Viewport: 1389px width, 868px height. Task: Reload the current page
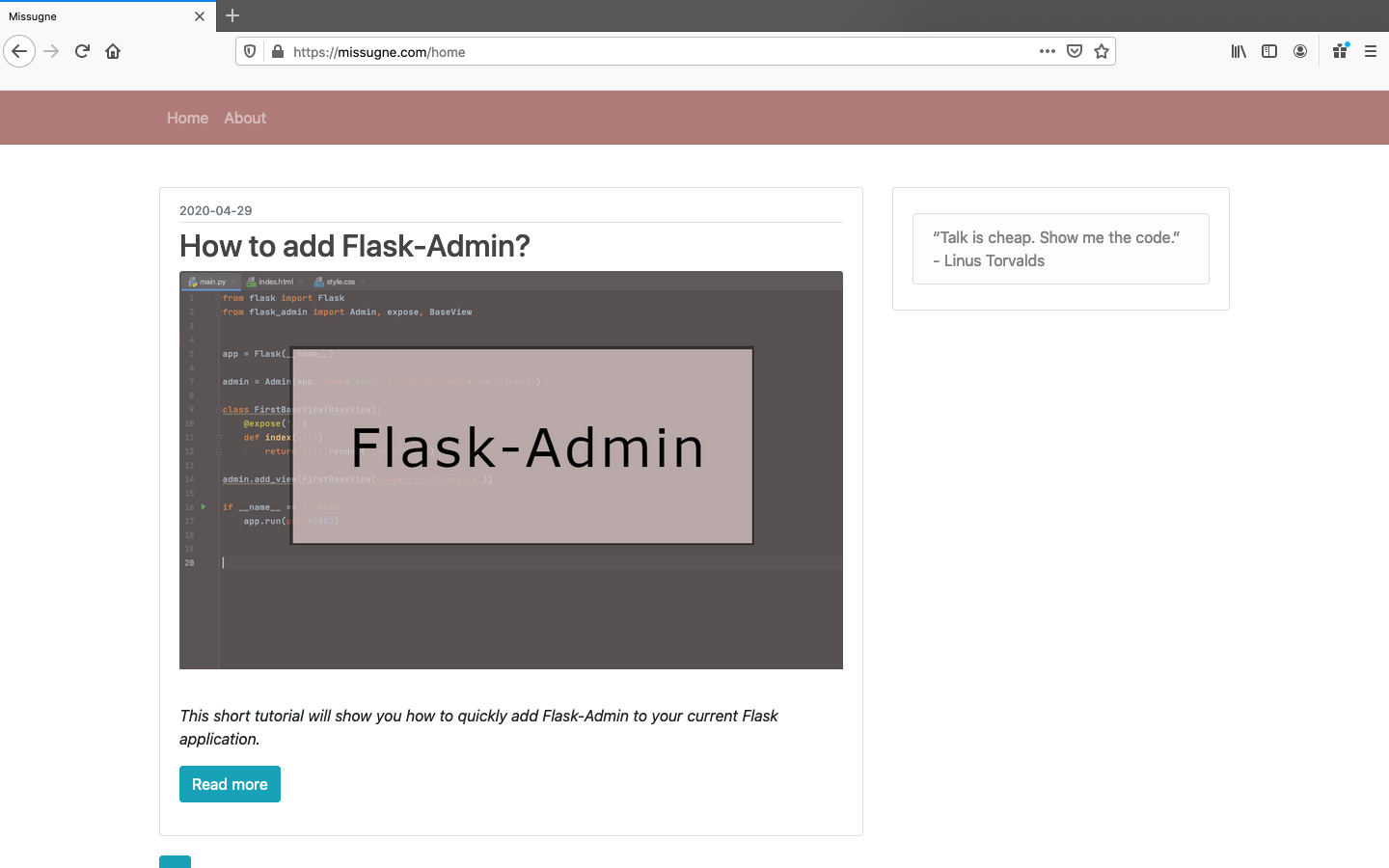(82, 51)
